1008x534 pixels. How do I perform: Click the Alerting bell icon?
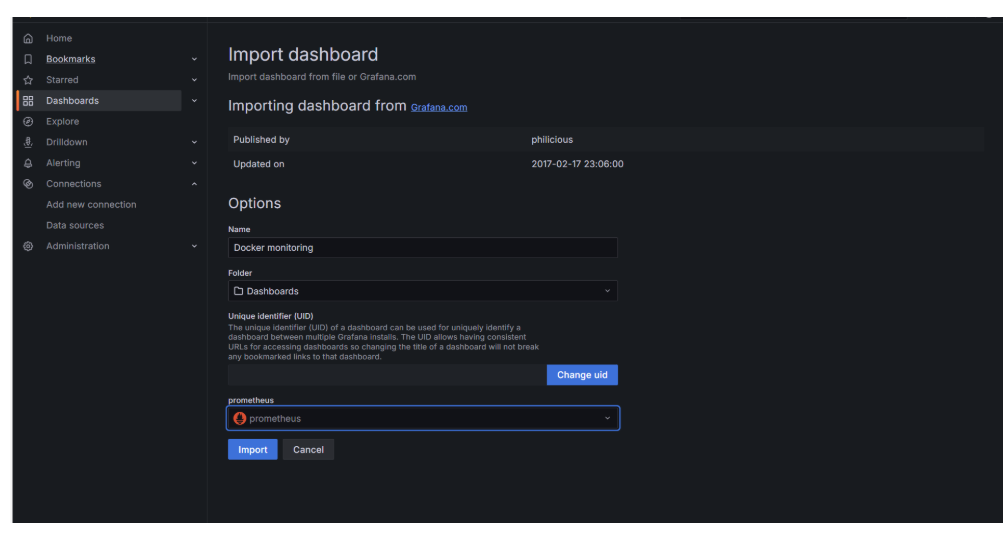coord(28,163)
